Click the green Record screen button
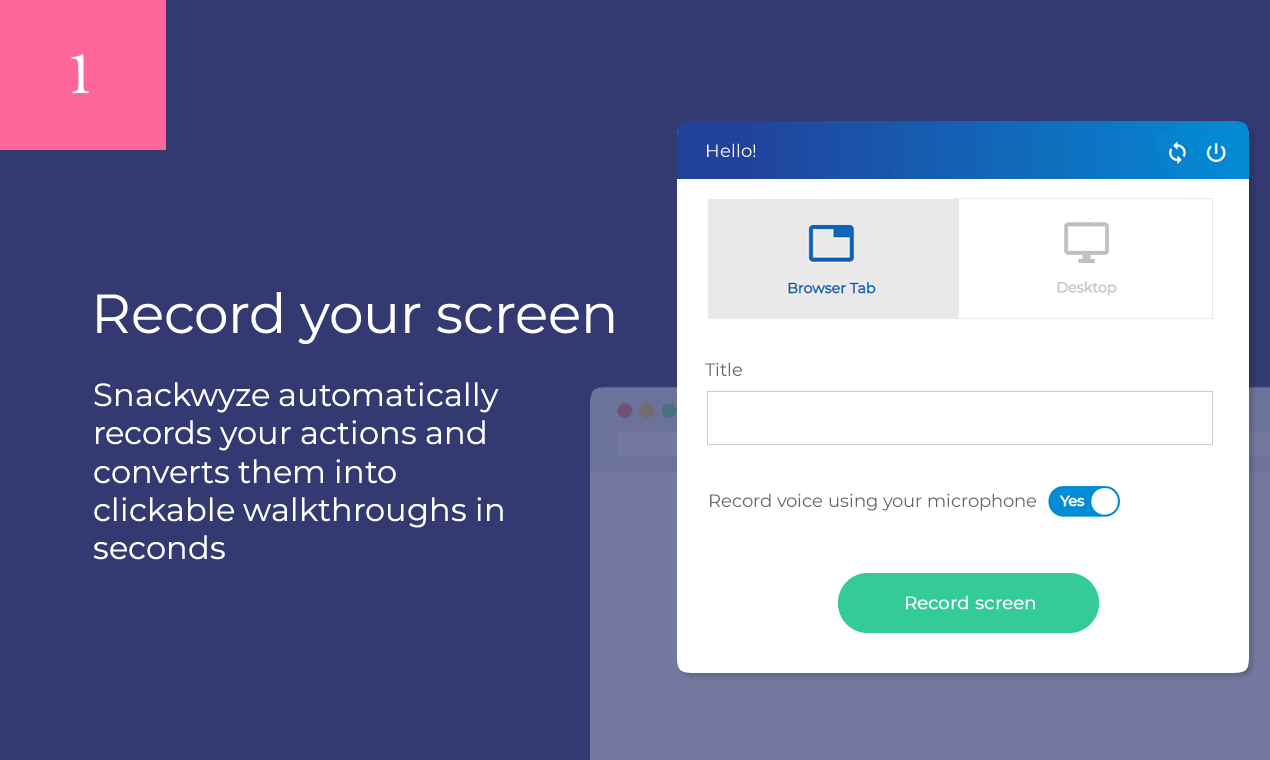 tap(968, 603)
